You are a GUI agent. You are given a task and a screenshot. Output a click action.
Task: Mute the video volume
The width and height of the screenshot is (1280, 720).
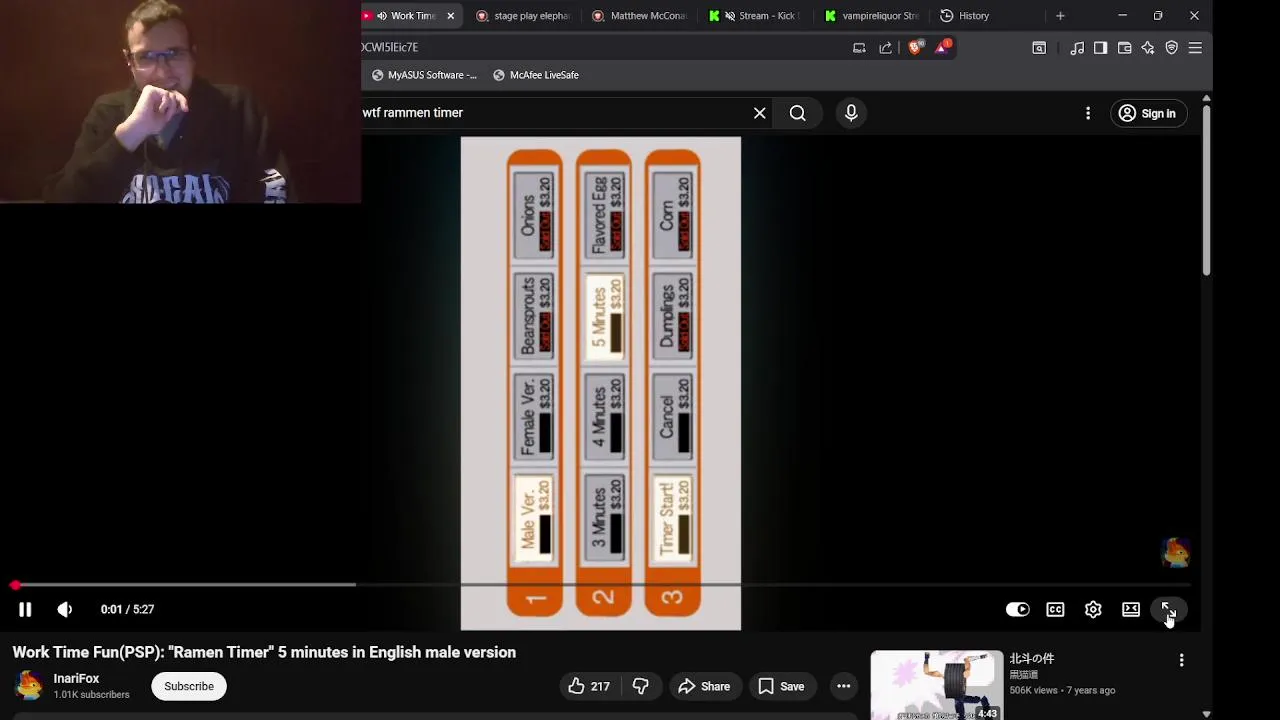pos(65,609)
